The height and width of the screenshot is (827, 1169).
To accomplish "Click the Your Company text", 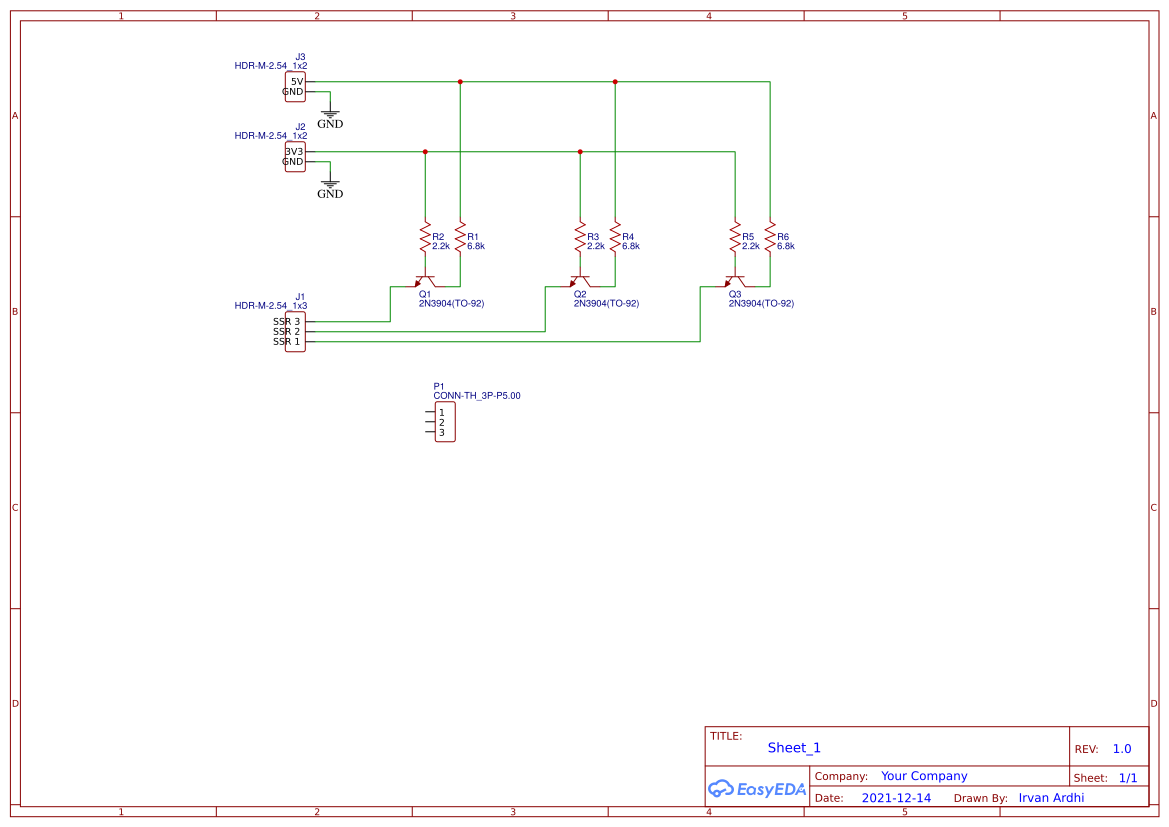I will coord(923,775).
